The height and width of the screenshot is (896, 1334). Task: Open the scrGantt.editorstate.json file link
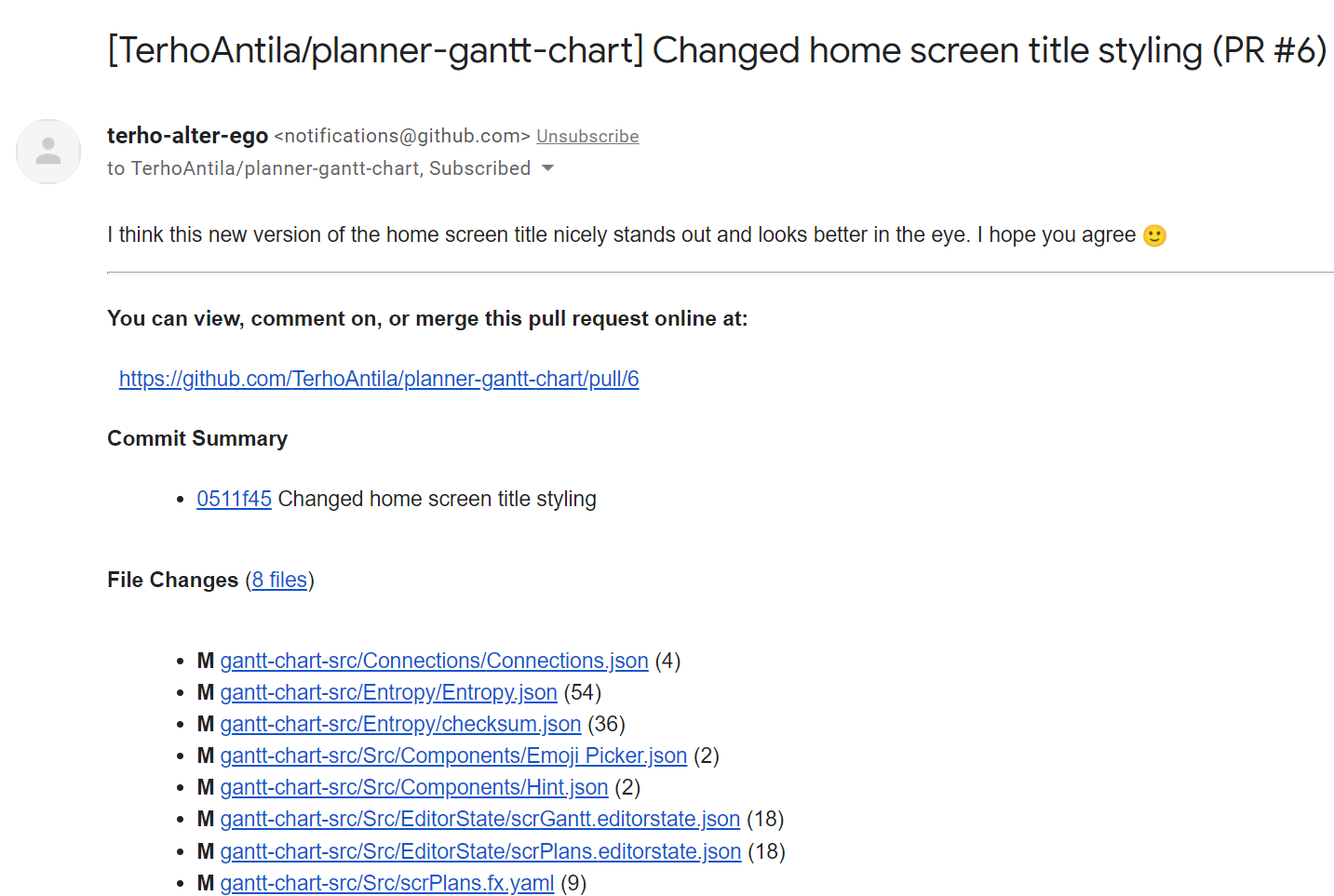click(479, 819)
